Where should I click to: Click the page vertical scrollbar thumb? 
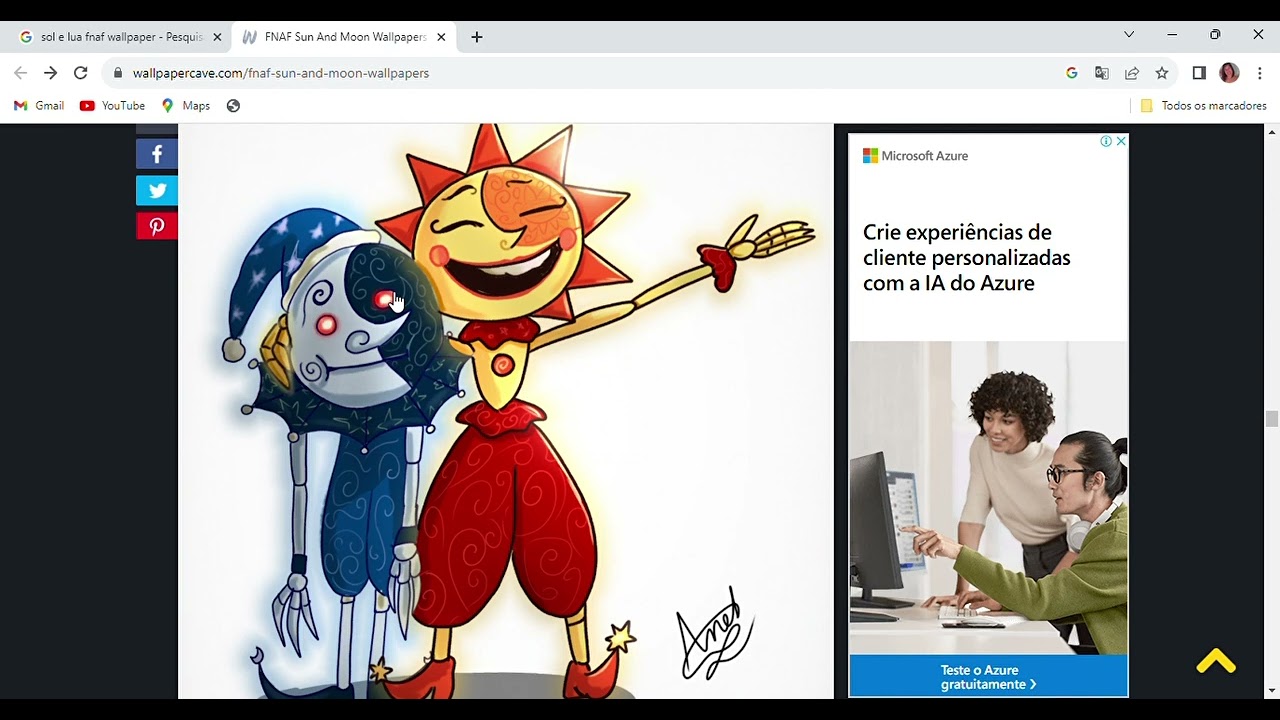click(x=1272, y=419)
